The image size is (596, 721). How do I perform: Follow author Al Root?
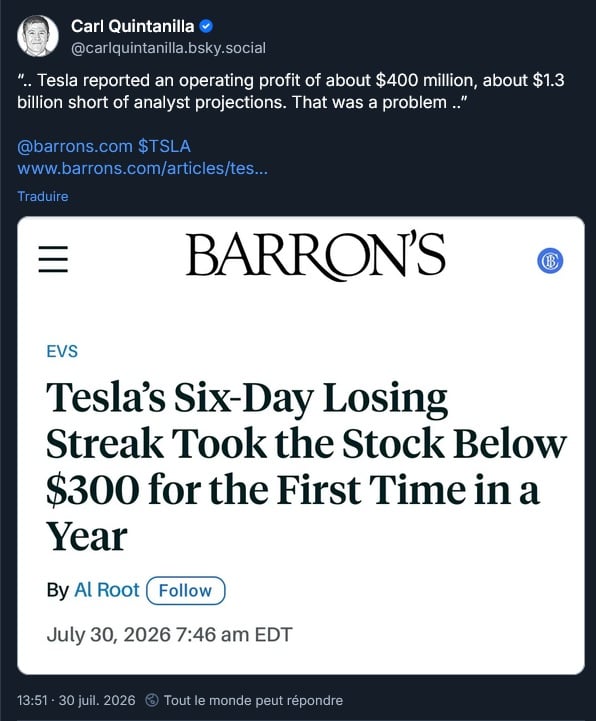pyautogui.click(x=186, y=590)
